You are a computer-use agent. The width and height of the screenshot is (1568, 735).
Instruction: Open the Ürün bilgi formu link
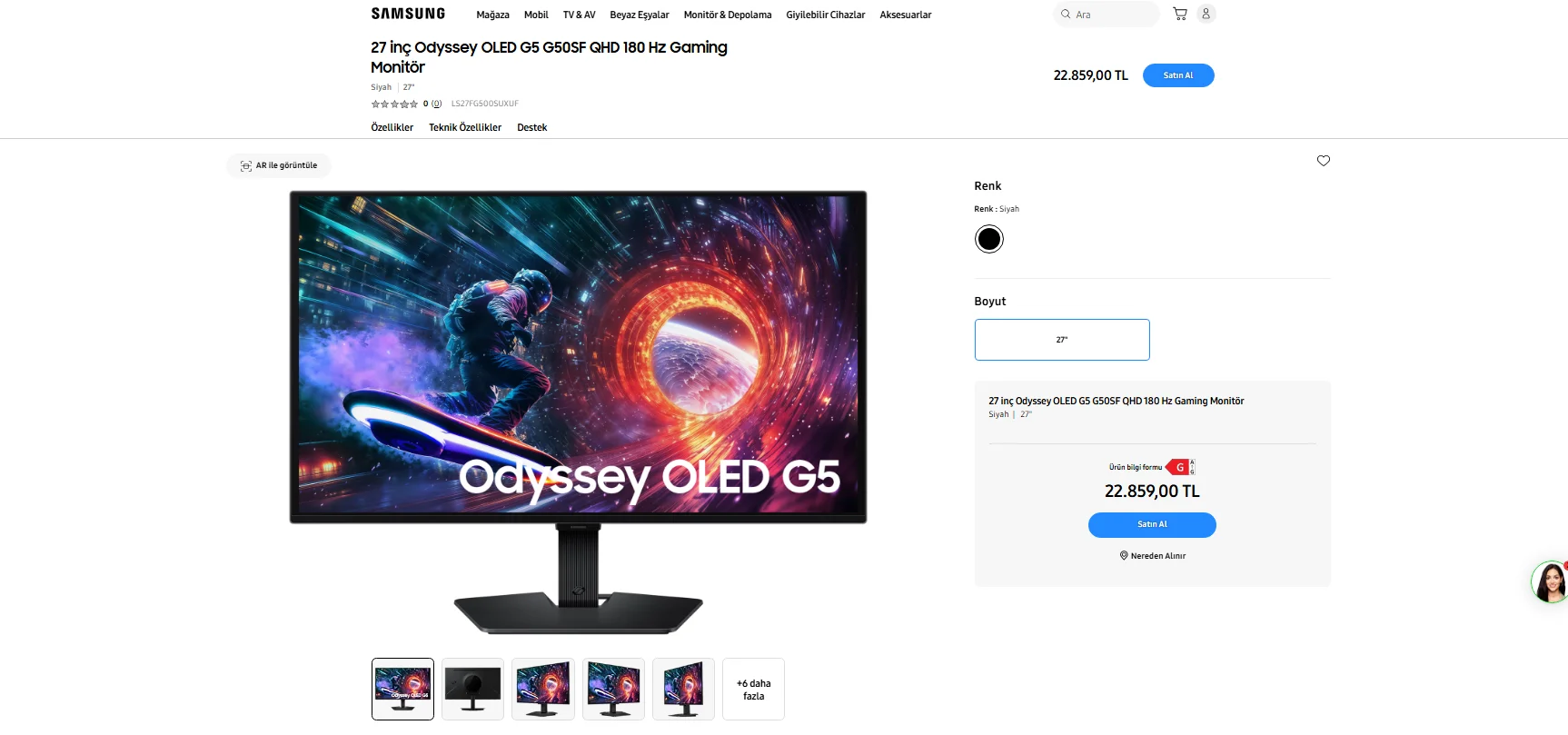point(1135,467)
